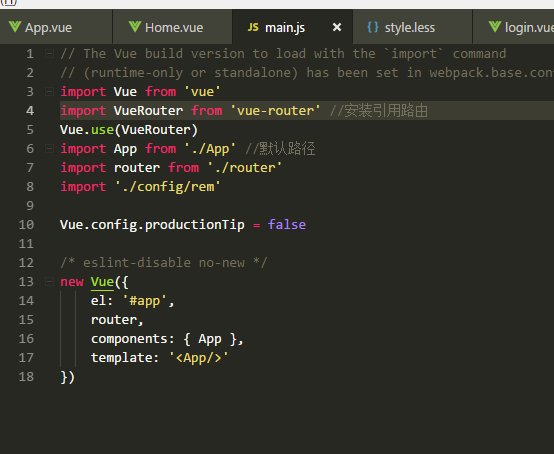Click the 安装引用路由 comment on line 4
Image resolution: width=554 pixels, height=454 pixels.
click(x=378, y=111)
